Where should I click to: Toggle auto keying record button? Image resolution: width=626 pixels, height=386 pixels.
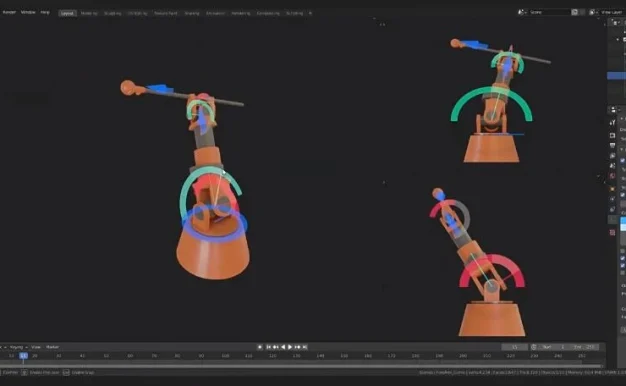pos(260,347)
